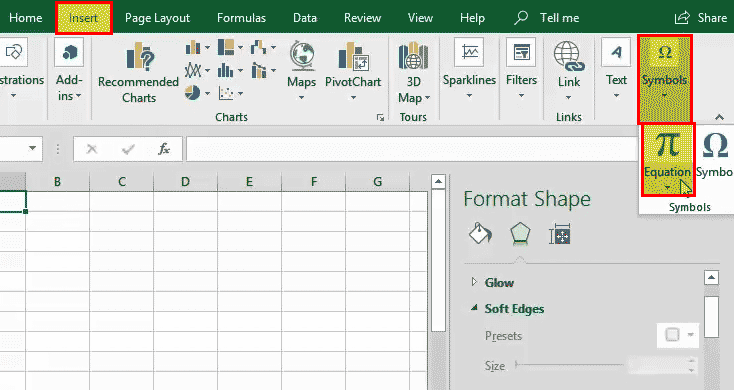Viewport: 734px width, 390px height.
Task: Open Size & Properties tab in Format Shape
Action: [x=560, y=234]
